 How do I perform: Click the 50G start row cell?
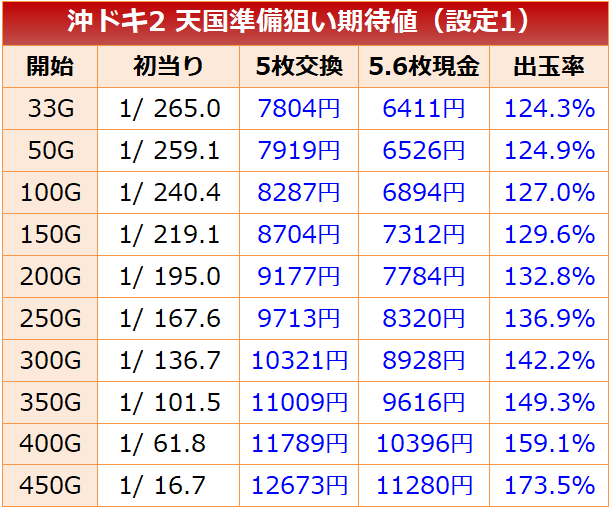50,150
